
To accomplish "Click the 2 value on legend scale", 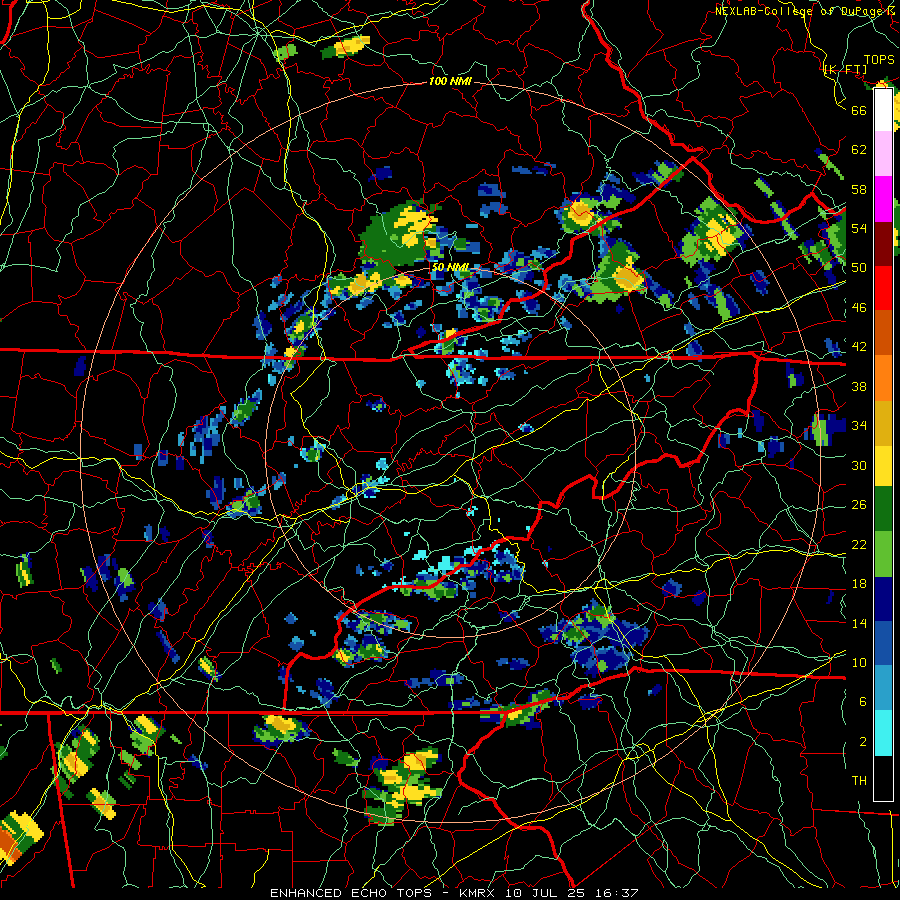I will (863, 742).
